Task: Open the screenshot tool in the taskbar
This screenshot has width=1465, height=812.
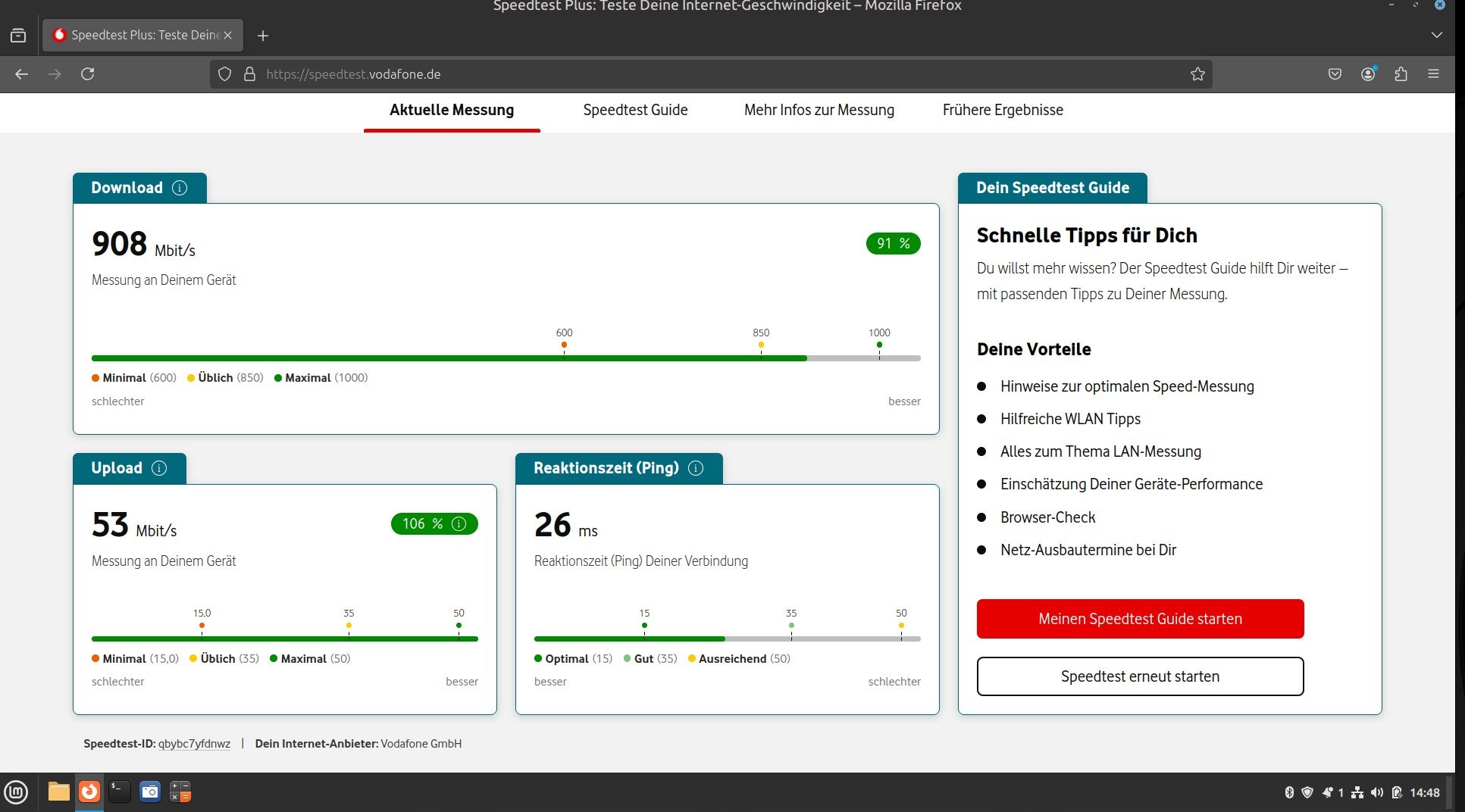Action: pos(150,792)
